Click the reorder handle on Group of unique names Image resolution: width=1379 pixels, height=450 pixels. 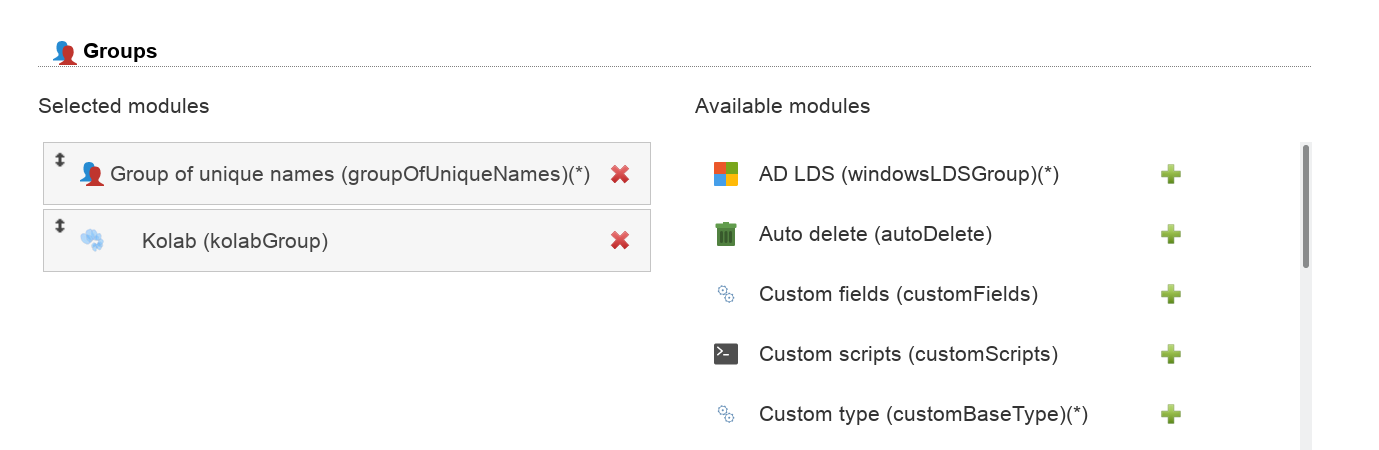tap(59, 159)
